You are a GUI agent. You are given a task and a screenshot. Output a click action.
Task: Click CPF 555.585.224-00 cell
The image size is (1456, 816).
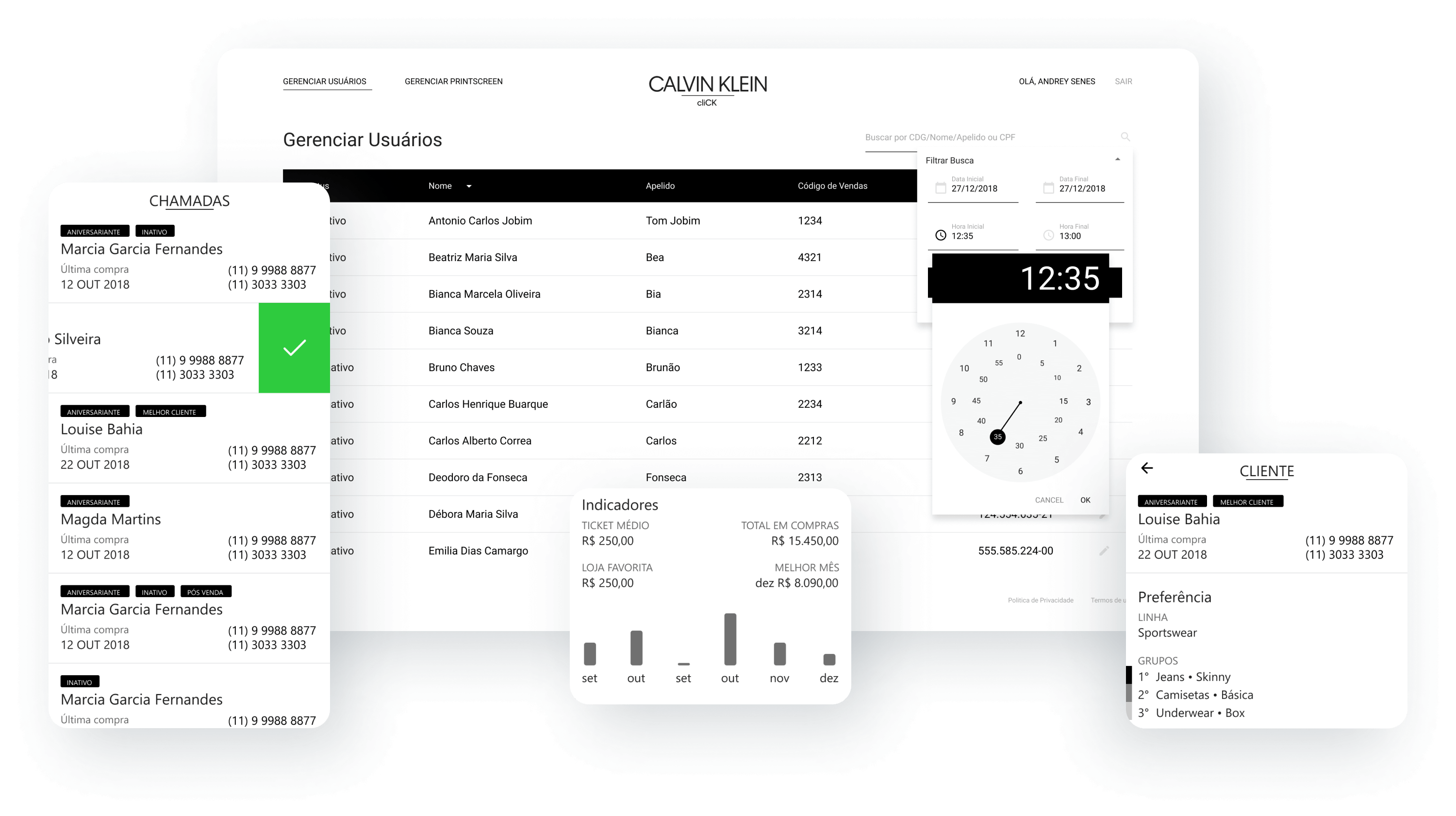coord(1015,551)
